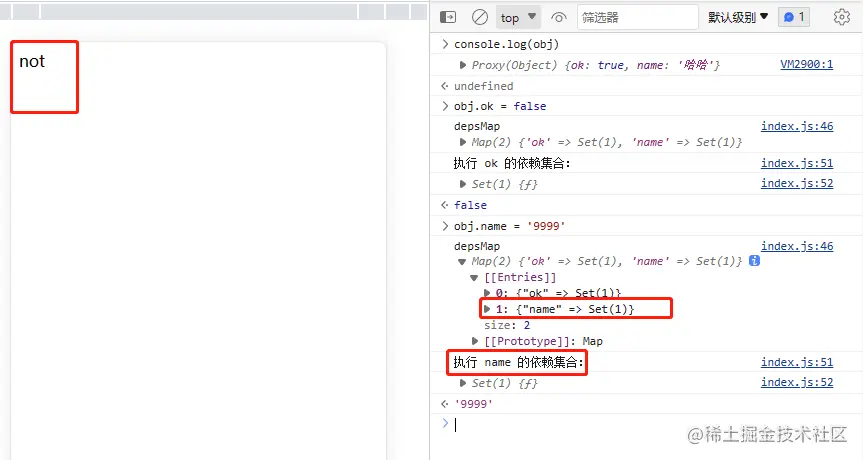Collapse the expanded second depsMap Map(2)

462,262
